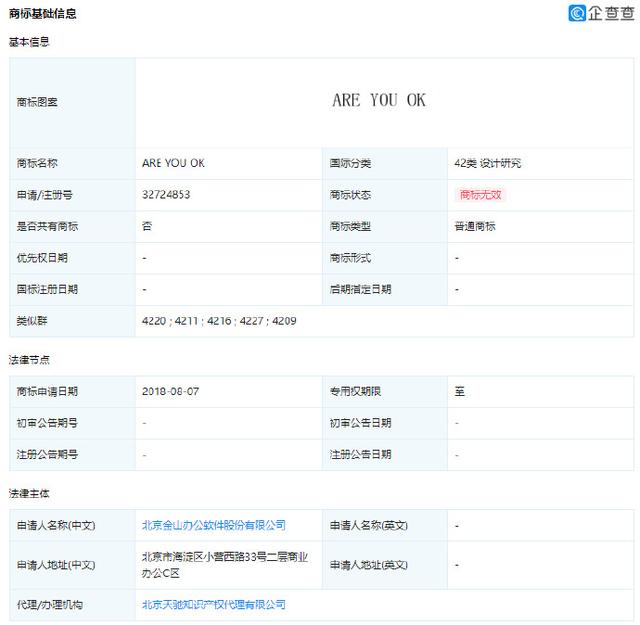Screen dimensions: 640x625
Task: Click the trademark name value ARE YOU OK
Action: pyautogui.click(x=173, y=163)
